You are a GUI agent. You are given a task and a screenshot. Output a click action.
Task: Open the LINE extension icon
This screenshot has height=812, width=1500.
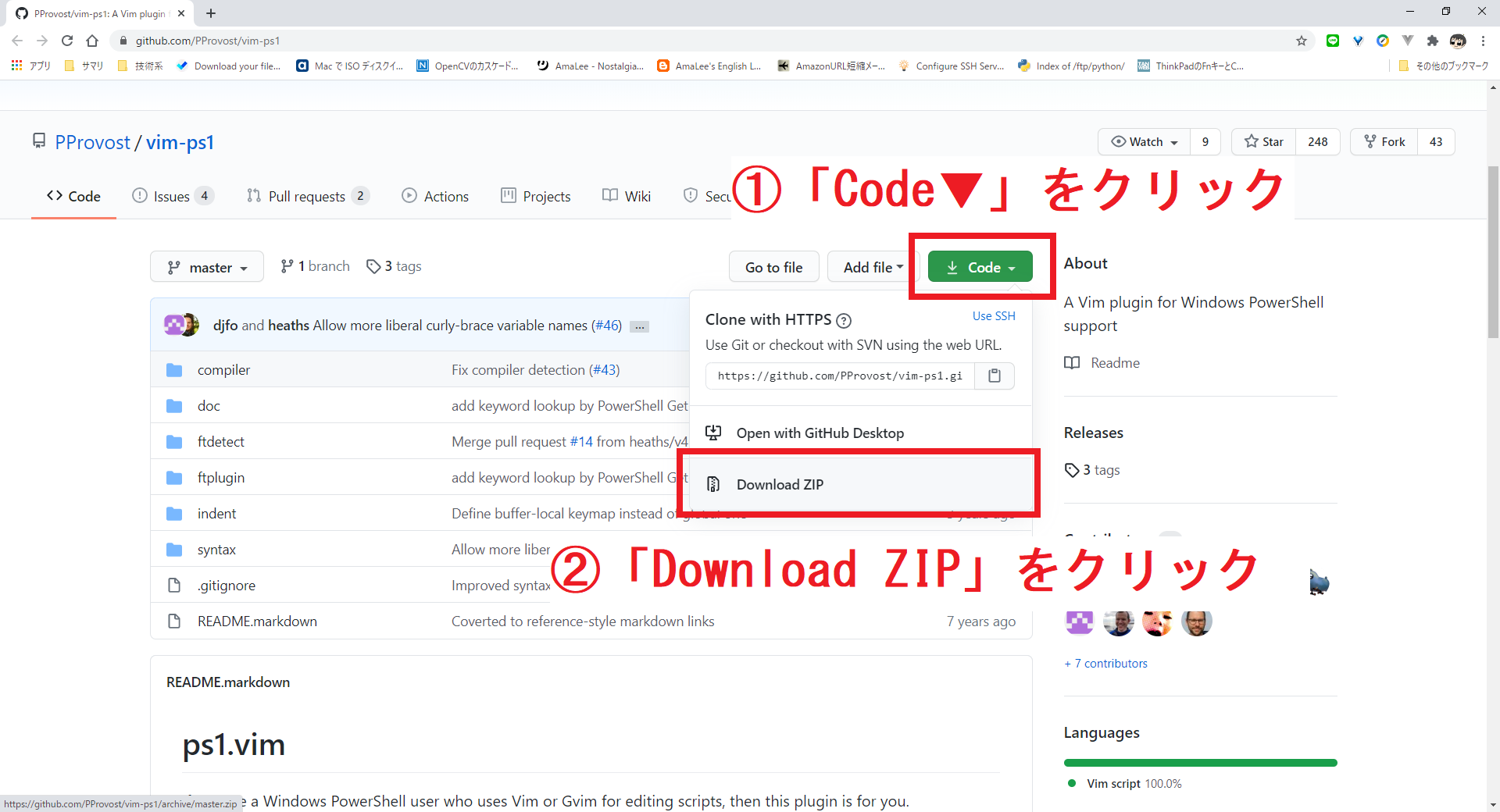(1333, 41)
